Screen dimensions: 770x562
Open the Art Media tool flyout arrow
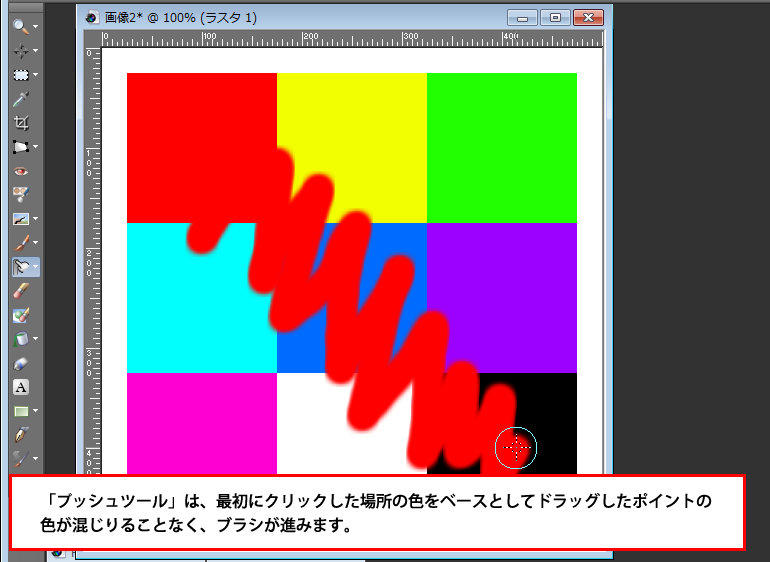(35, 458)
